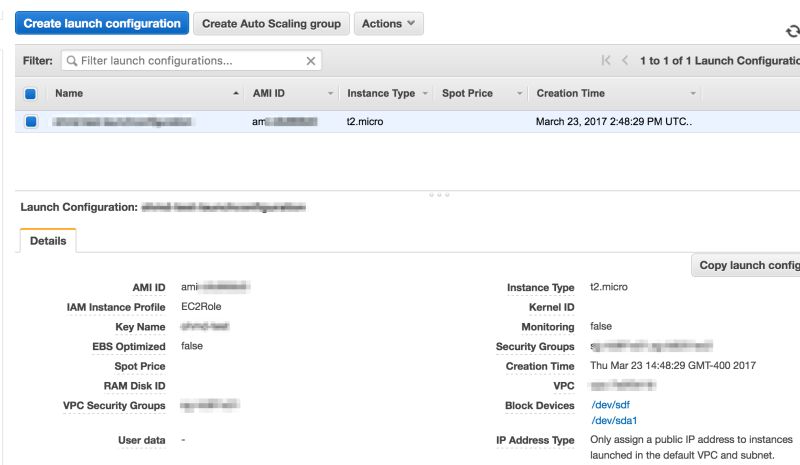800x465 pixels.
Task: Click the Kernel ID label
Action: [x=551, y=307]
